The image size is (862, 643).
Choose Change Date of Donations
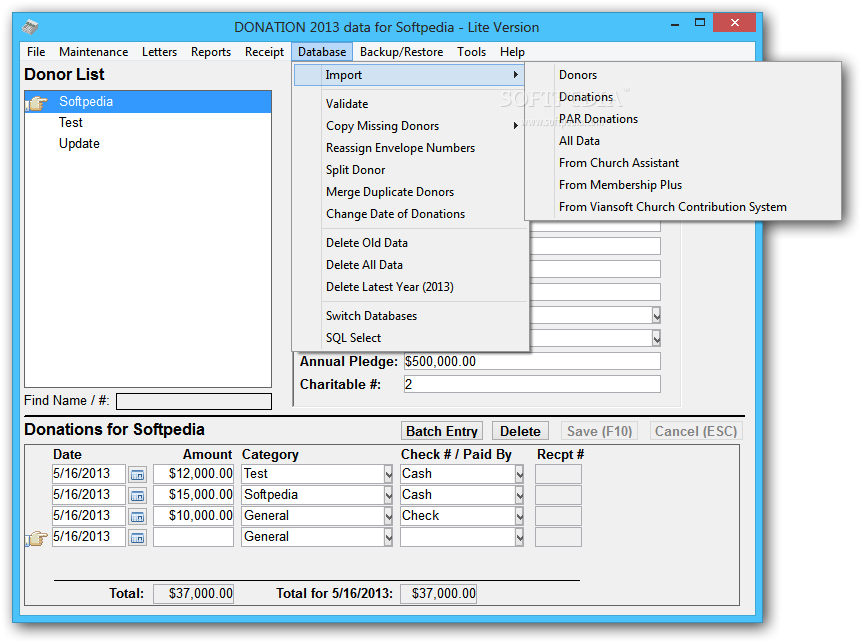(411, 214)
